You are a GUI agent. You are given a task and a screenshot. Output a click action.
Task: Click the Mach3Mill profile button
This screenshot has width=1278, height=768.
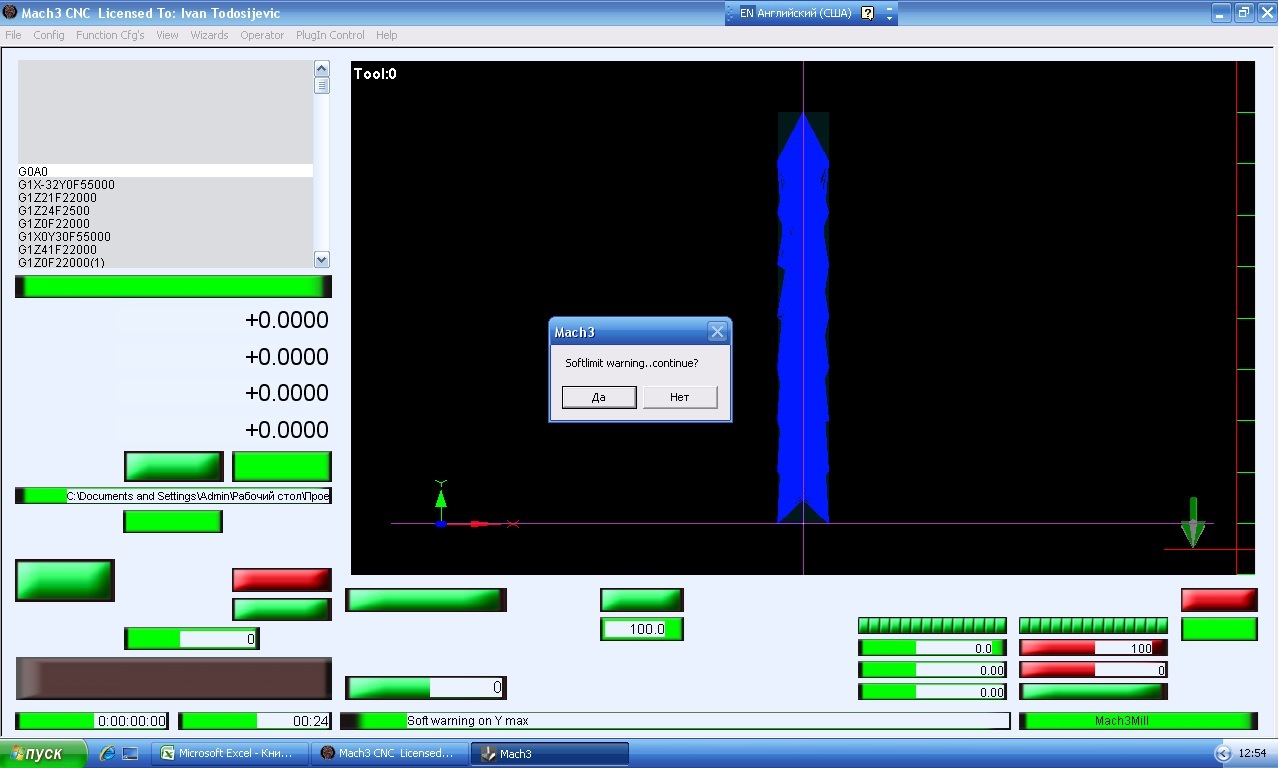coord(1138,720)
